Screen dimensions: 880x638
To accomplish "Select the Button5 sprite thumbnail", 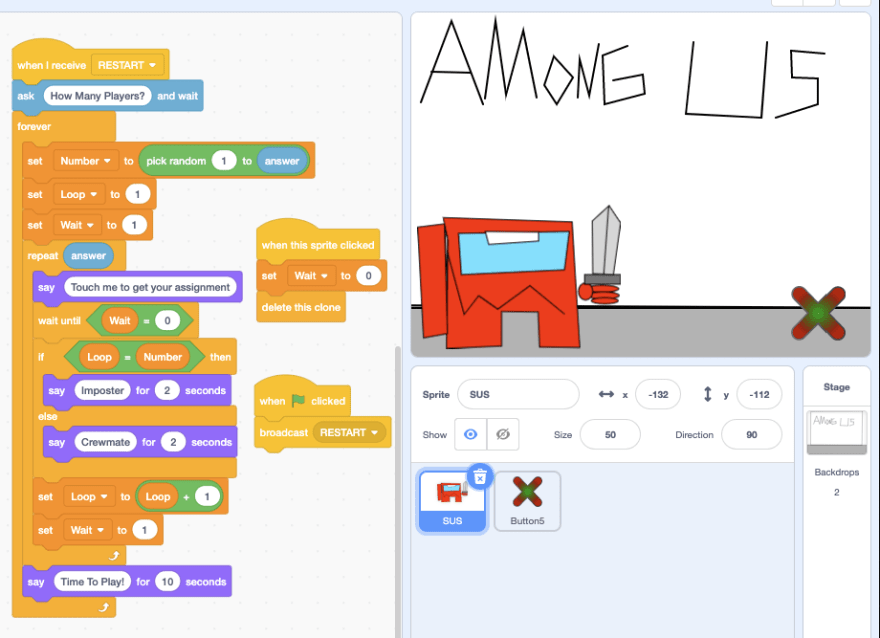I will pyautogui.click(x=527, y=501).
